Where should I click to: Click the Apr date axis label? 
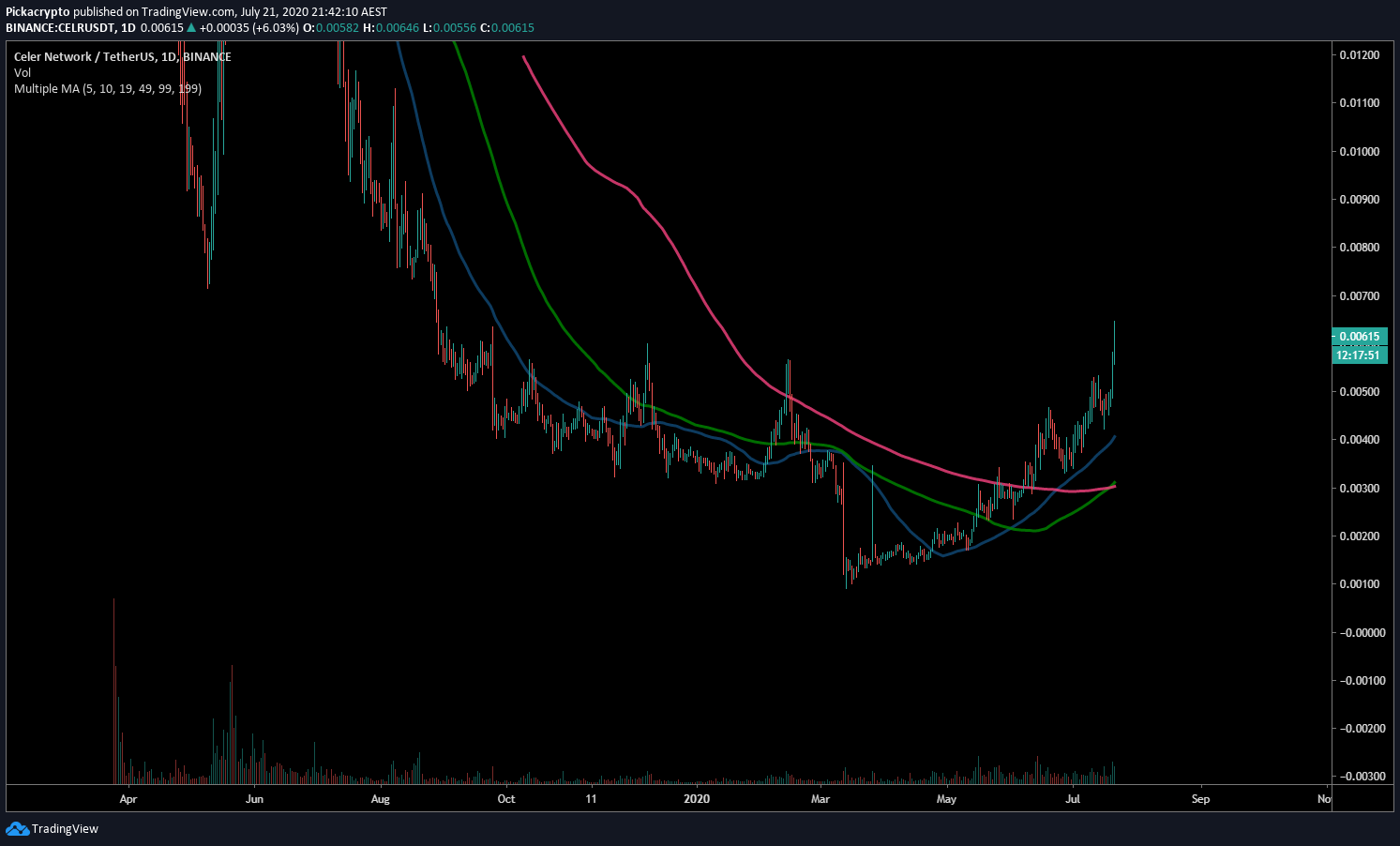tap(128, 799)
